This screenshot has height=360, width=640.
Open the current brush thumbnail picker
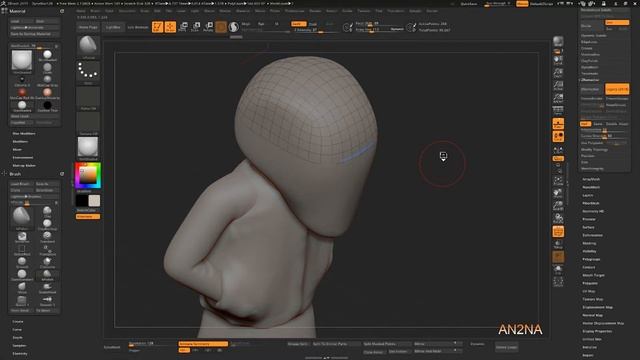point(88,47)
